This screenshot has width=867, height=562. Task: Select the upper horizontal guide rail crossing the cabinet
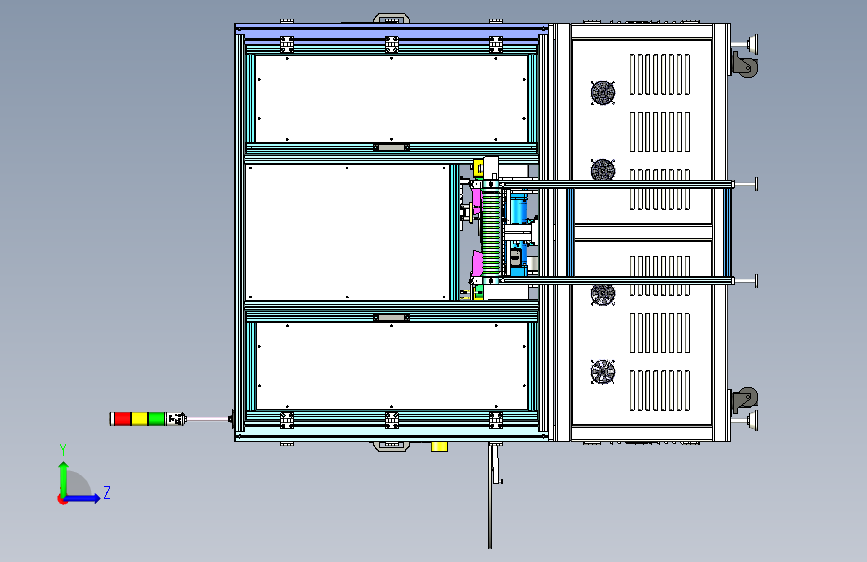pos(618,184)
